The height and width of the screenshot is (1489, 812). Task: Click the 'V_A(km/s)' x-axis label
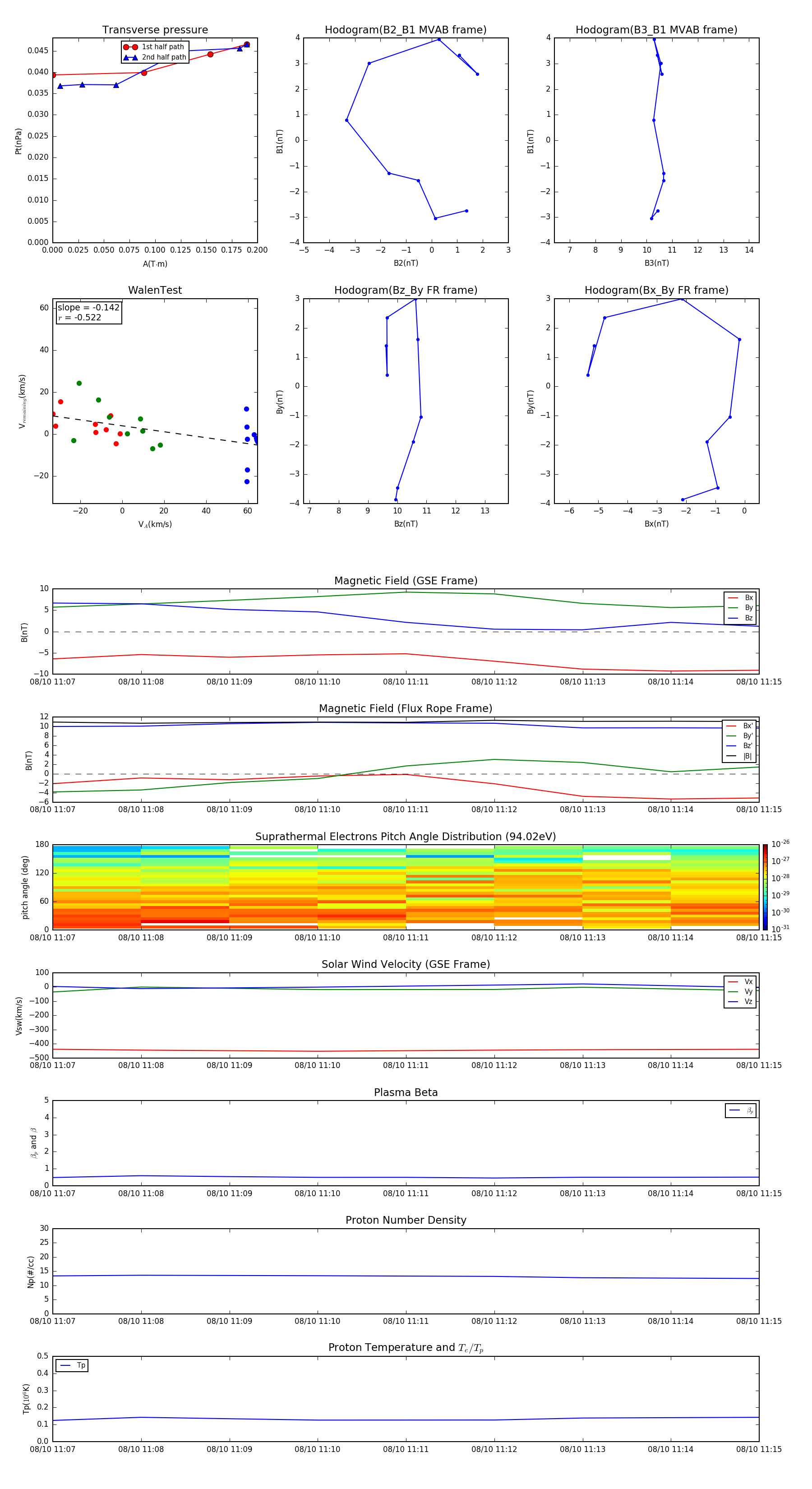click(x=155, y=524)
